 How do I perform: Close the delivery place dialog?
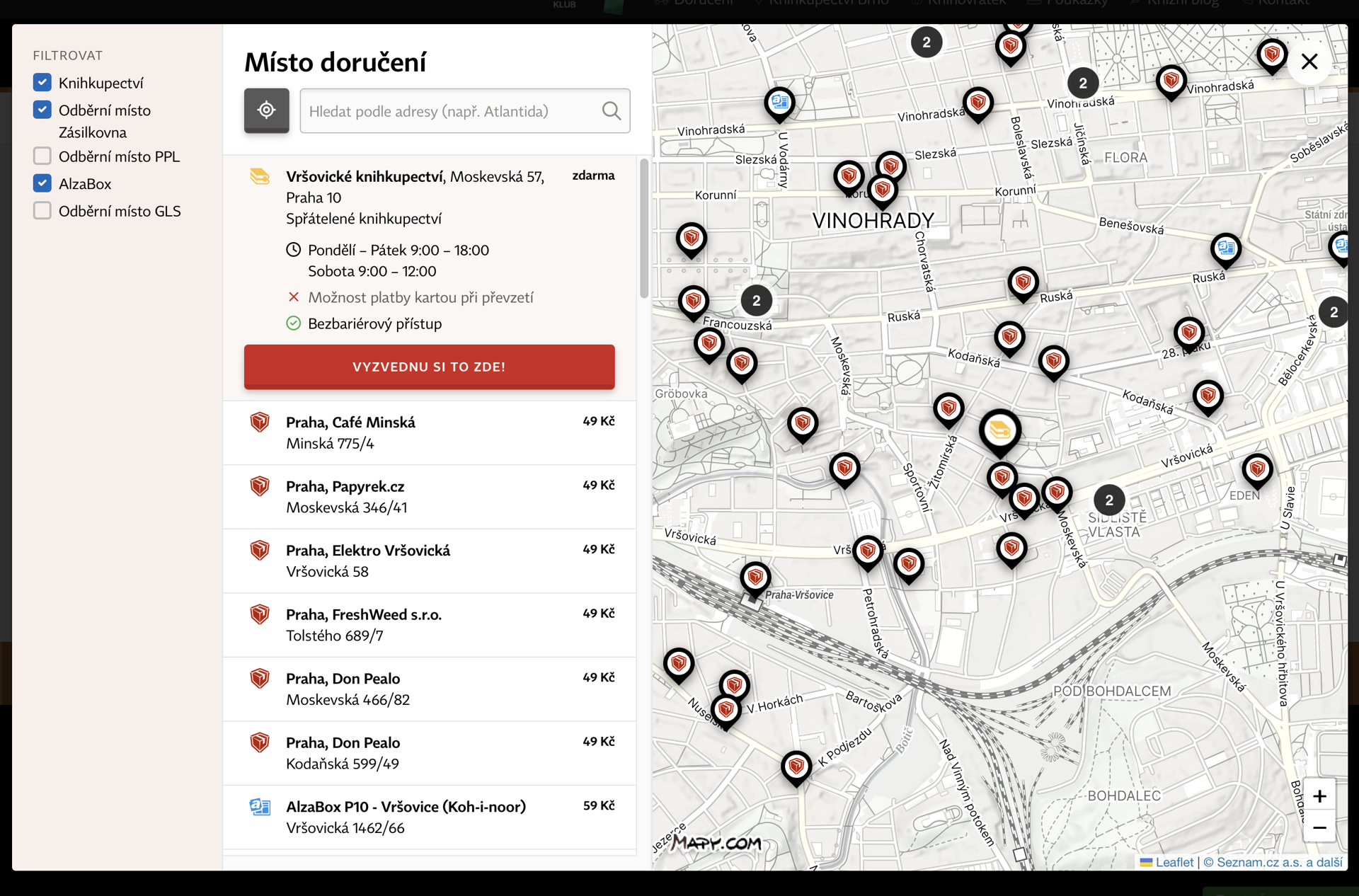pyautogui.click(x=1309, y=62)
